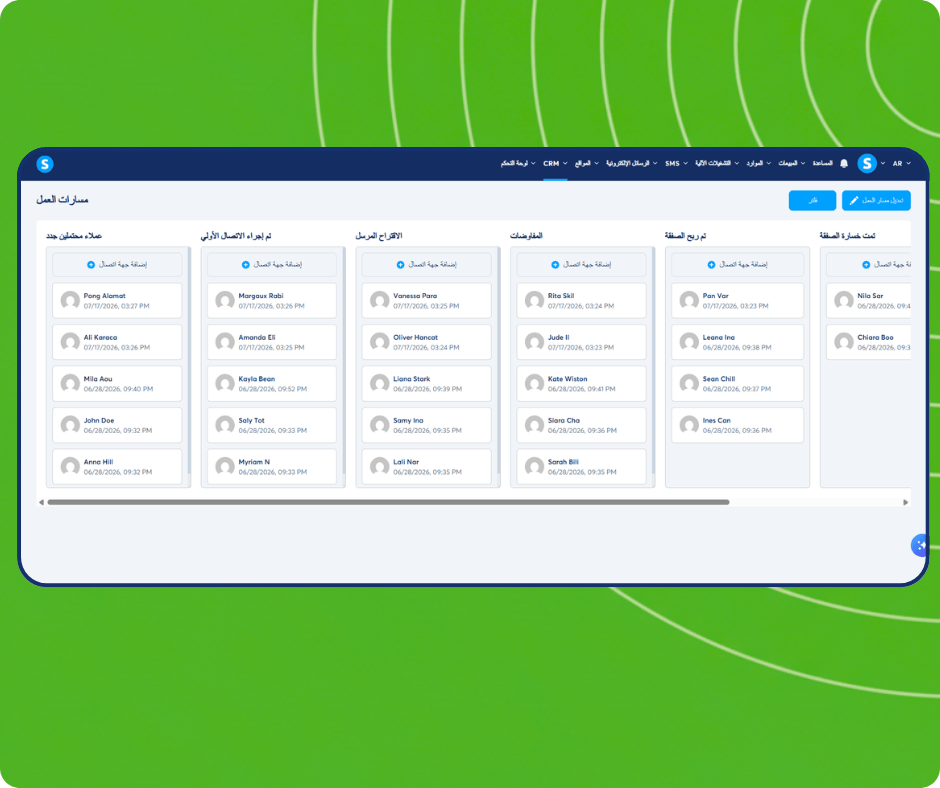Open the floating AI assistant button
Screen dimensions: 940x788
tap(920, 545)
